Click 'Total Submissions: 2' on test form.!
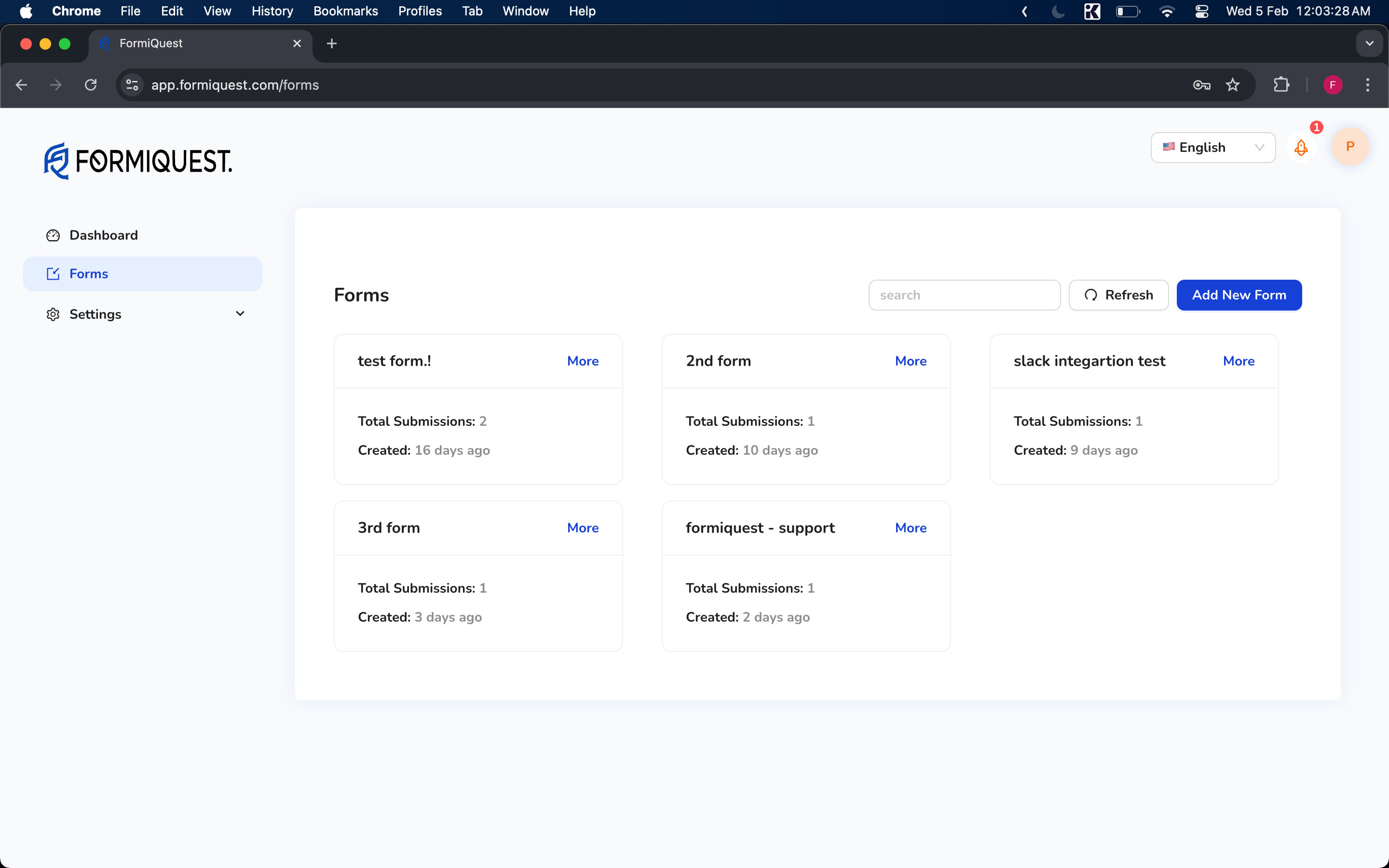 pyautogui.click(x=422, y=421)
